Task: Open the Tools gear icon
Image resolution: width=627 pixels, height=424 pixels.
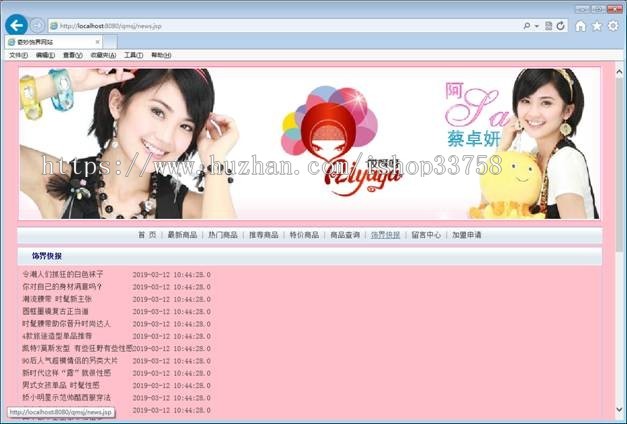Action: coord(613,26)
